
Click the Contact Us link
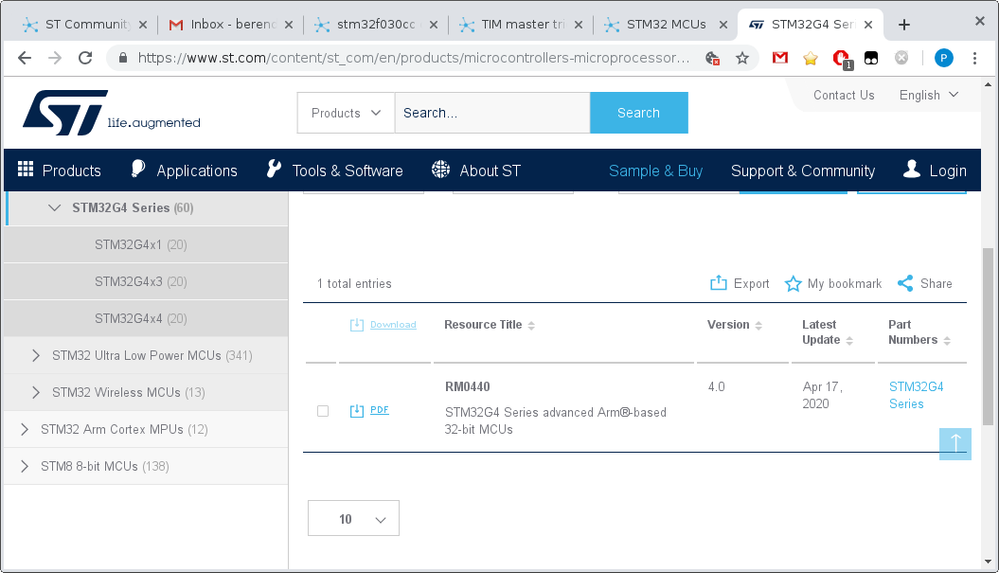coord(844,95)
